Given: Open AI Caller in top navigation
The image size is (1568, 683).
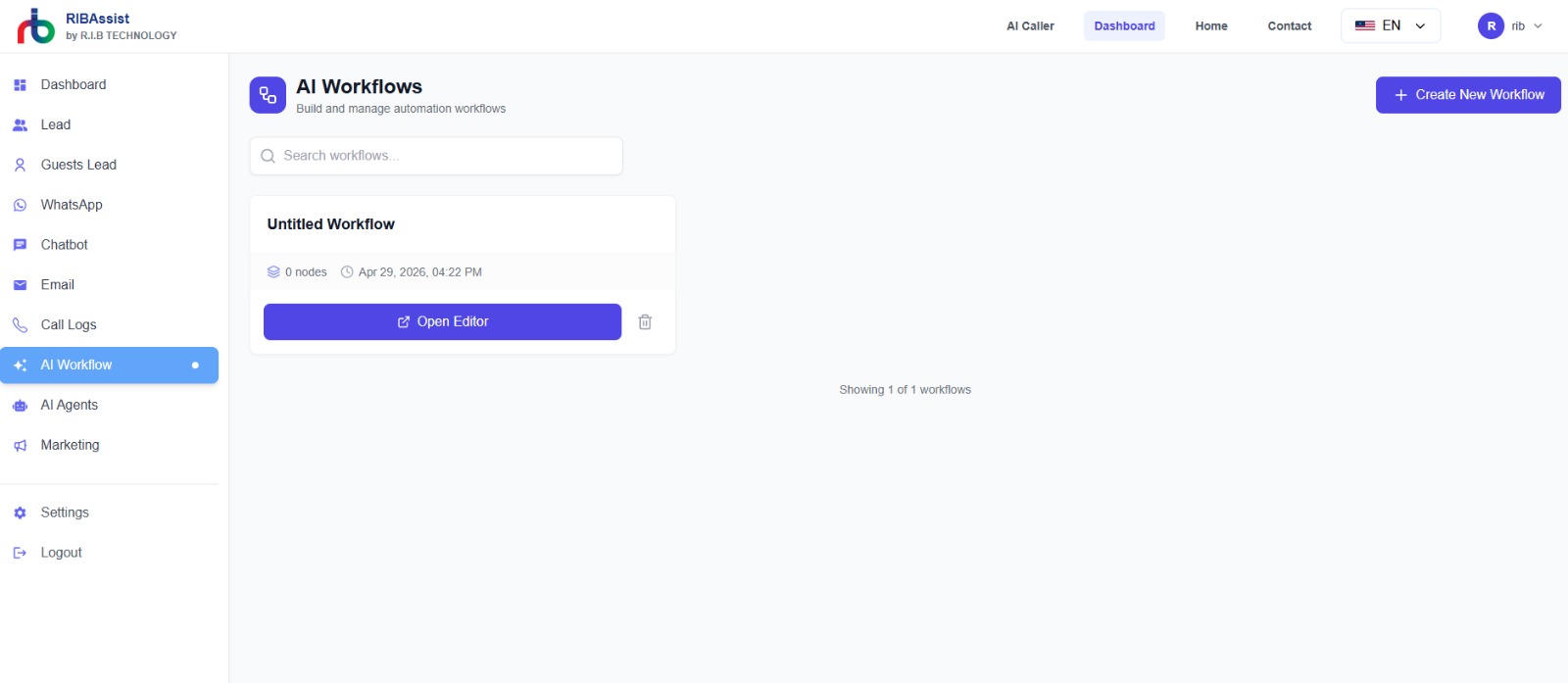Looking at the screenshot, I should click(1030, 26).
